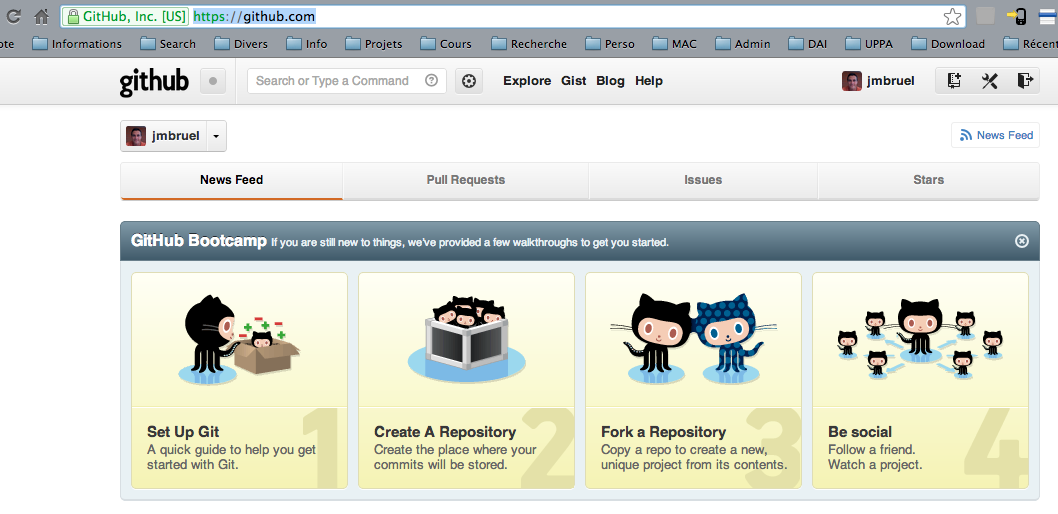Open the jmbruel account context dropdown

(x=173, y=136)
